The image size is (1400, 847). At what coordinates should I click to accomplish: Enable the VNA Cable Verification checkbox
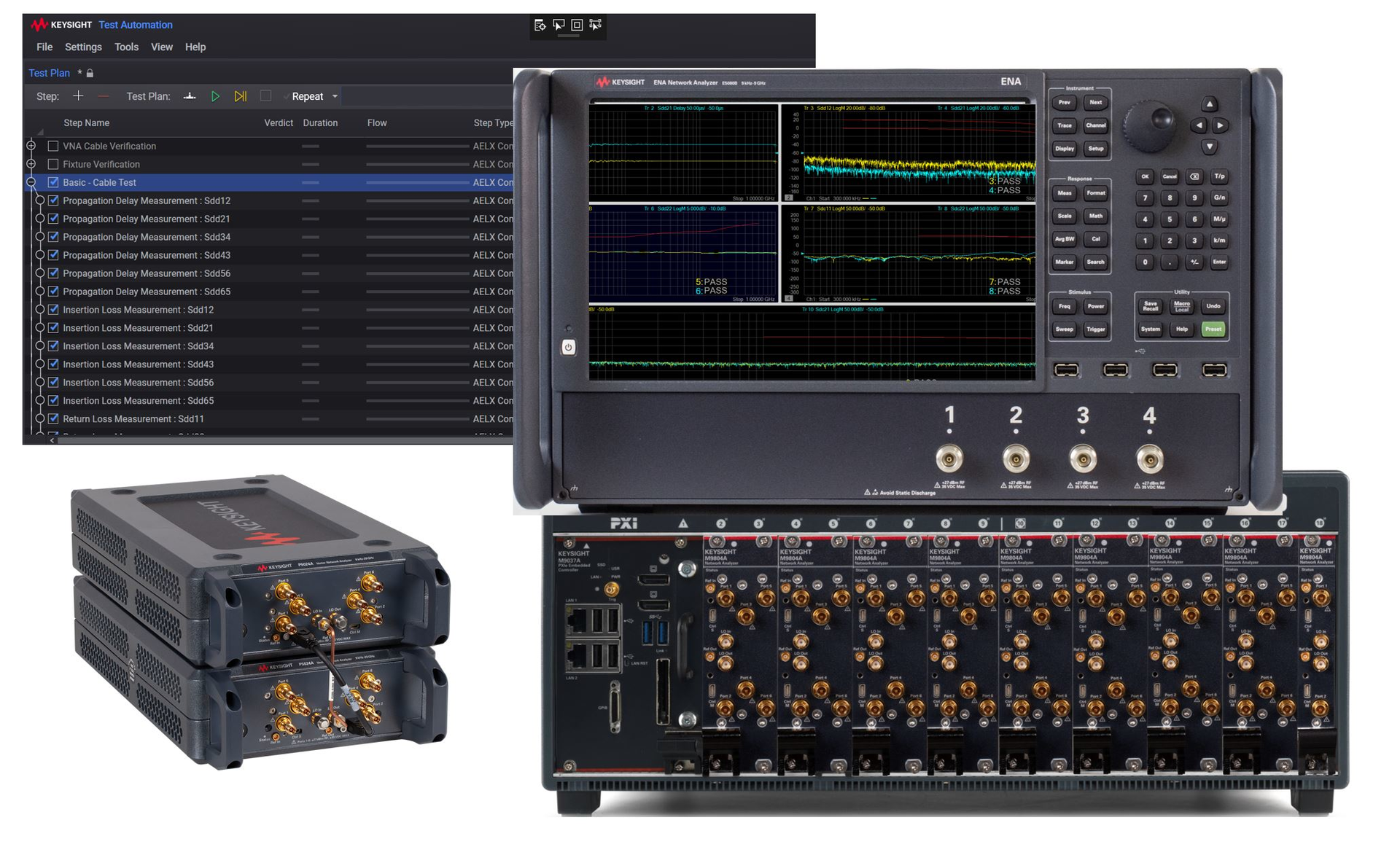click(x=52, y=146)
